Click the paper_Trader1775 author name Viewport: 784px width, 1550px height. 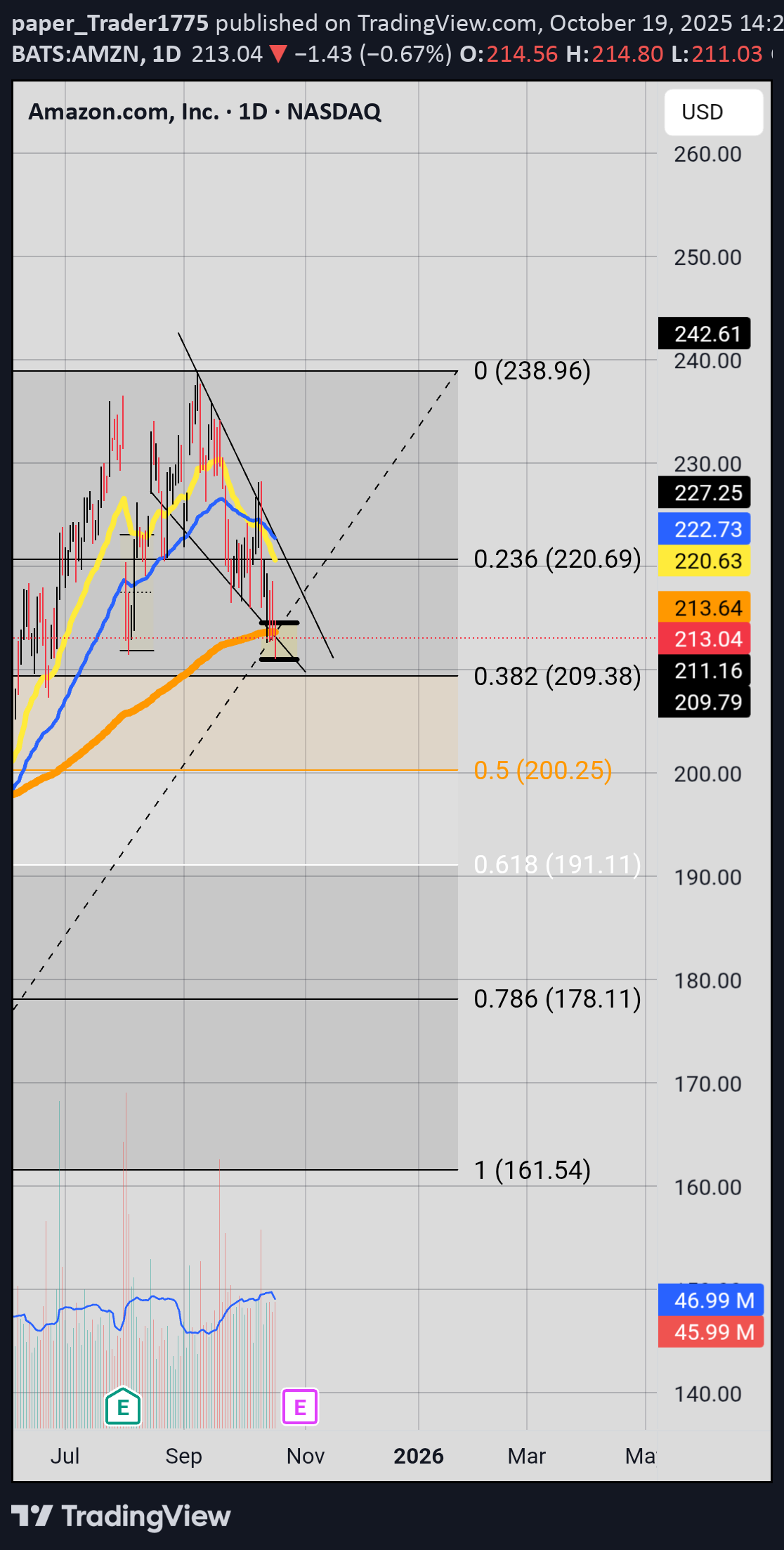tap(110, 23)
